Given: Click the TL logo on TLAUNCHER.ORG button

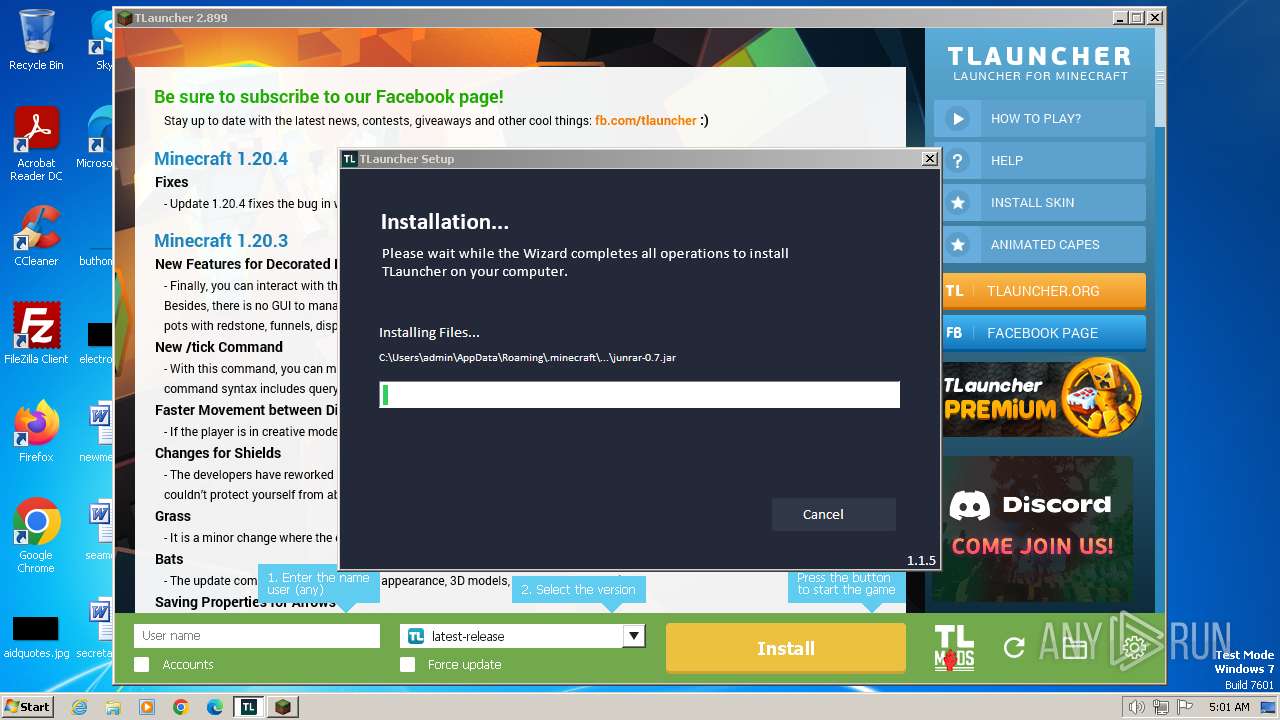Looking at the screenshot, I should pyautogui.click(x=954, y=291).
